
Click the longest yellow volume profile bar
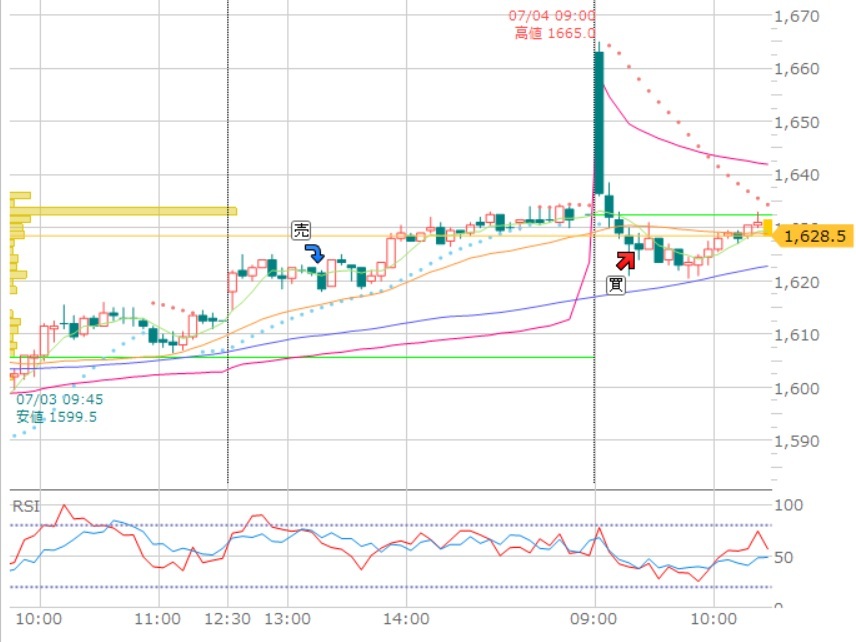123,211
